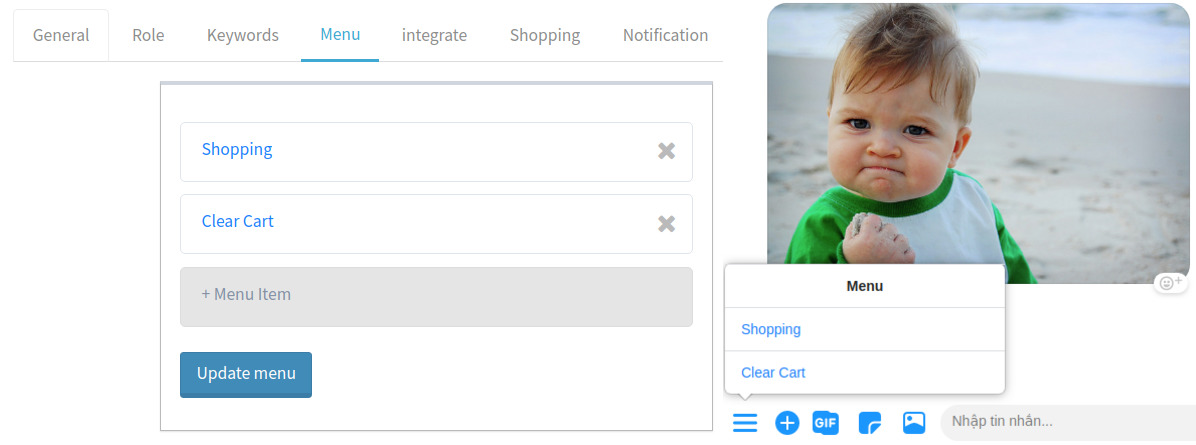
Task: Open the Shopping tab
Action: coord(545,35)
